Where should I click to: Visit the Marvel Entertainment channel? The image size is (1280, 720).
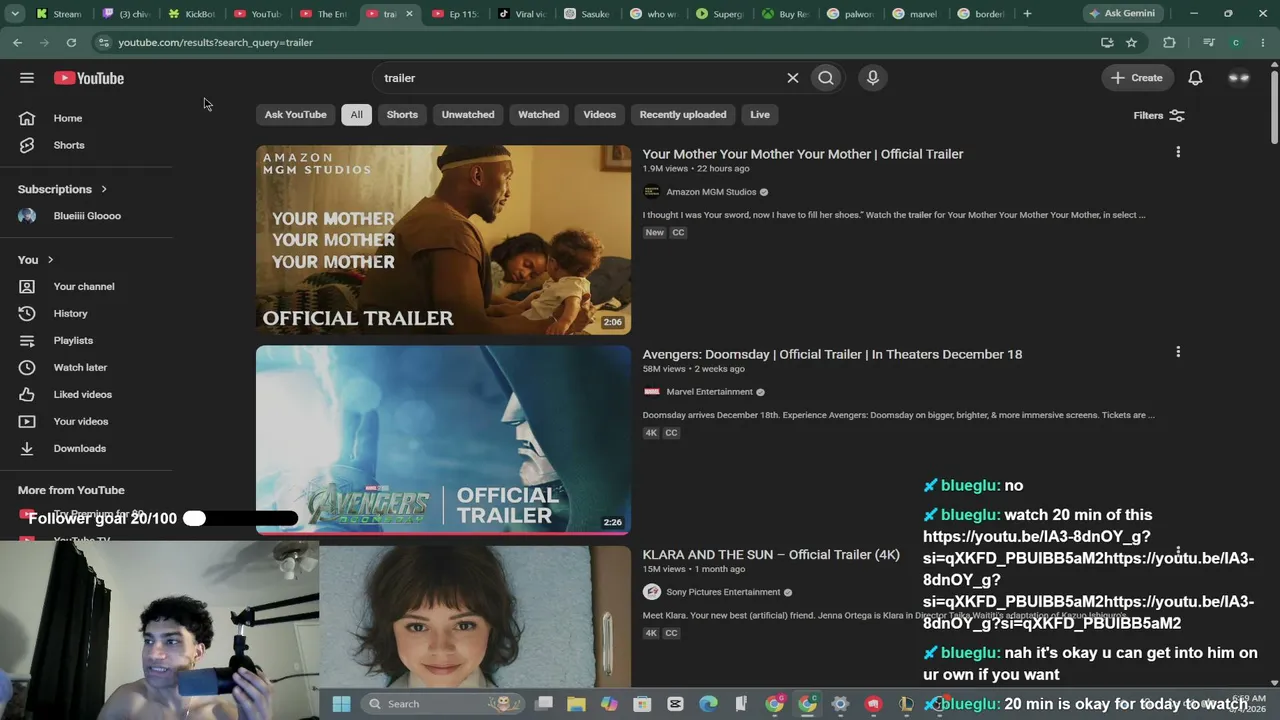point(709,392)
